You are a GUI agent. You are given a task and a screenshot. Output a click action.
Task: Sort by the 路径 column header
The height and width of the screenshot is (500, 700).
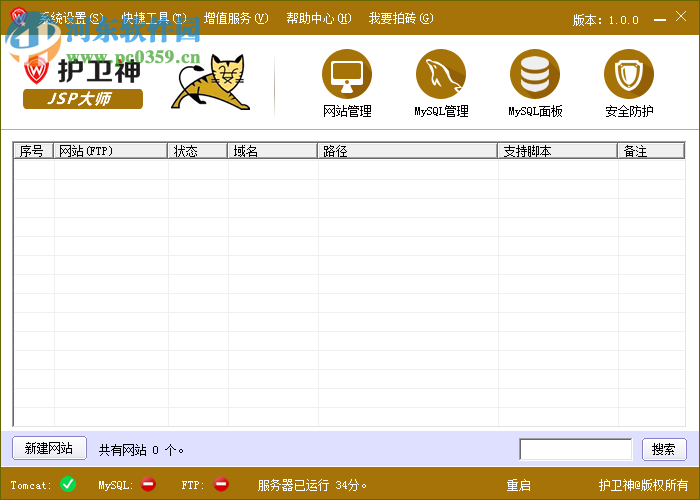click(x=407, y=151)
